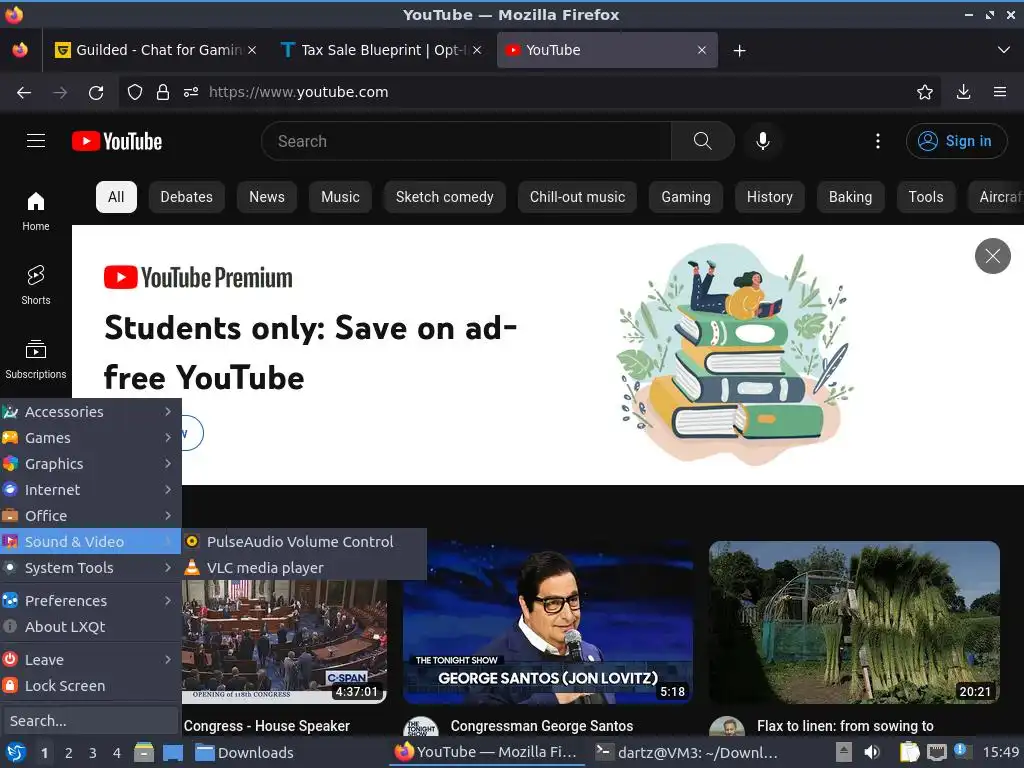
Task: List all tabs dropdown arrow
Action: coord(1004,50)
